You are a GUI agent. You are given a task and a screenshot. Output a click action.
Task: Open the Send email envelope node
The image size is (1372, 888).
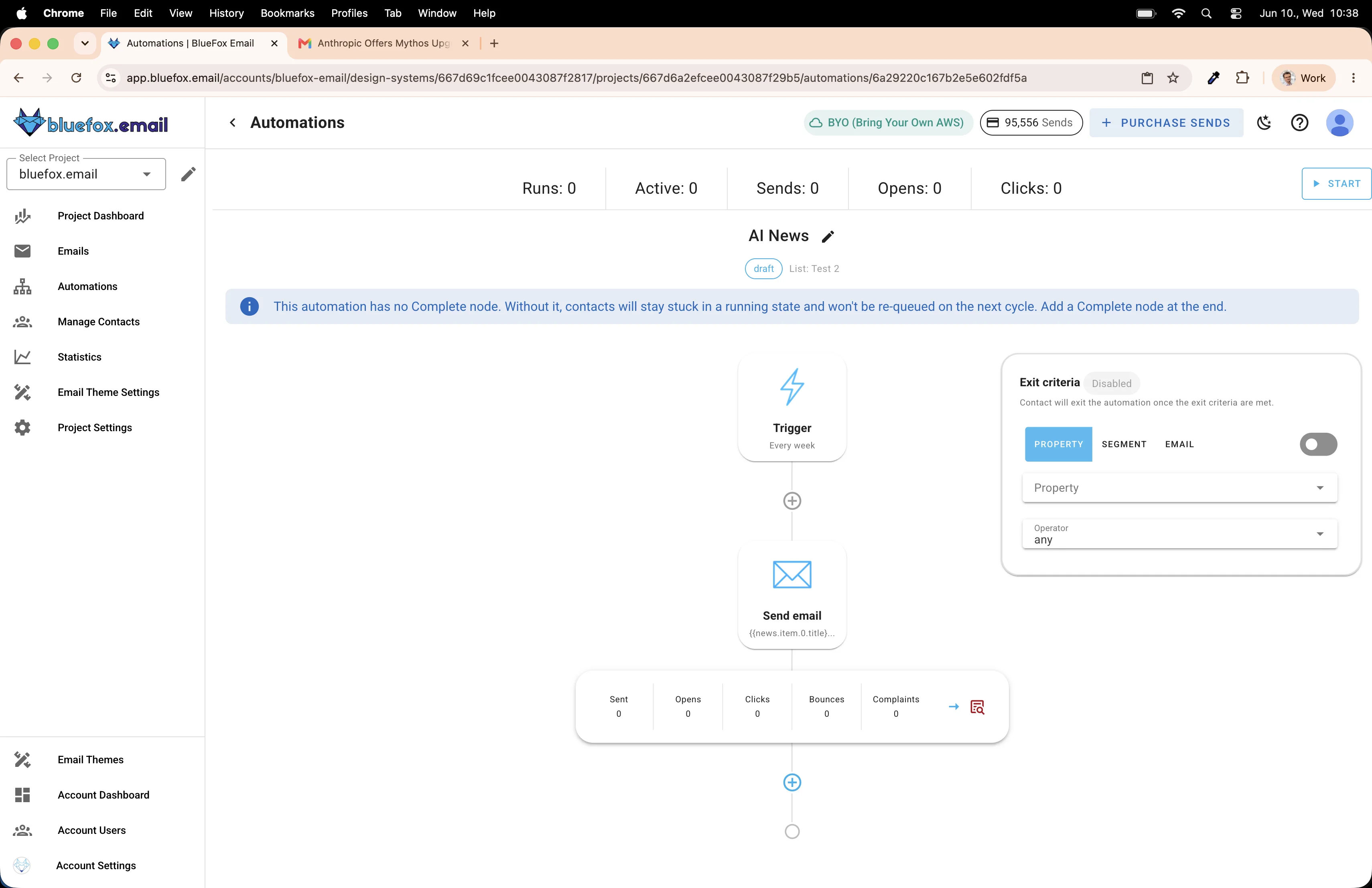(792, 595)
